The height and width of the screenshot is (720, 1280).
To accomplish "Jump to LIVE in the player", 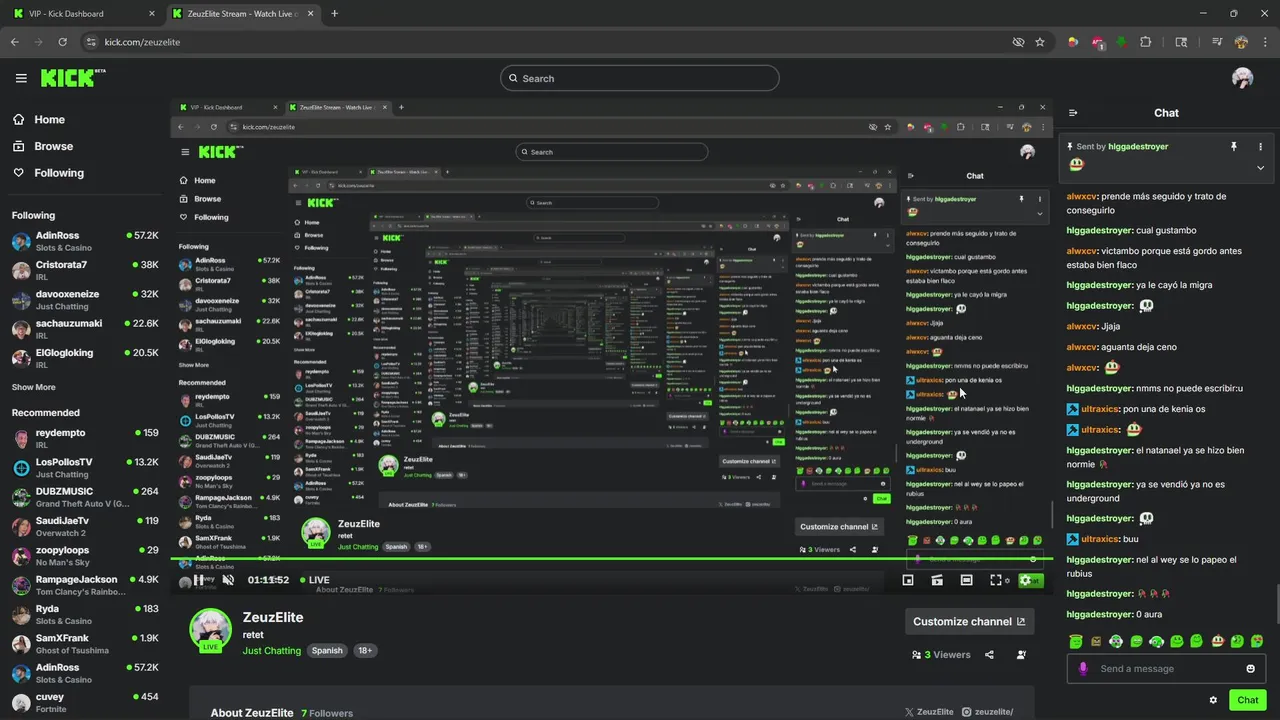I will pos(313,580).
